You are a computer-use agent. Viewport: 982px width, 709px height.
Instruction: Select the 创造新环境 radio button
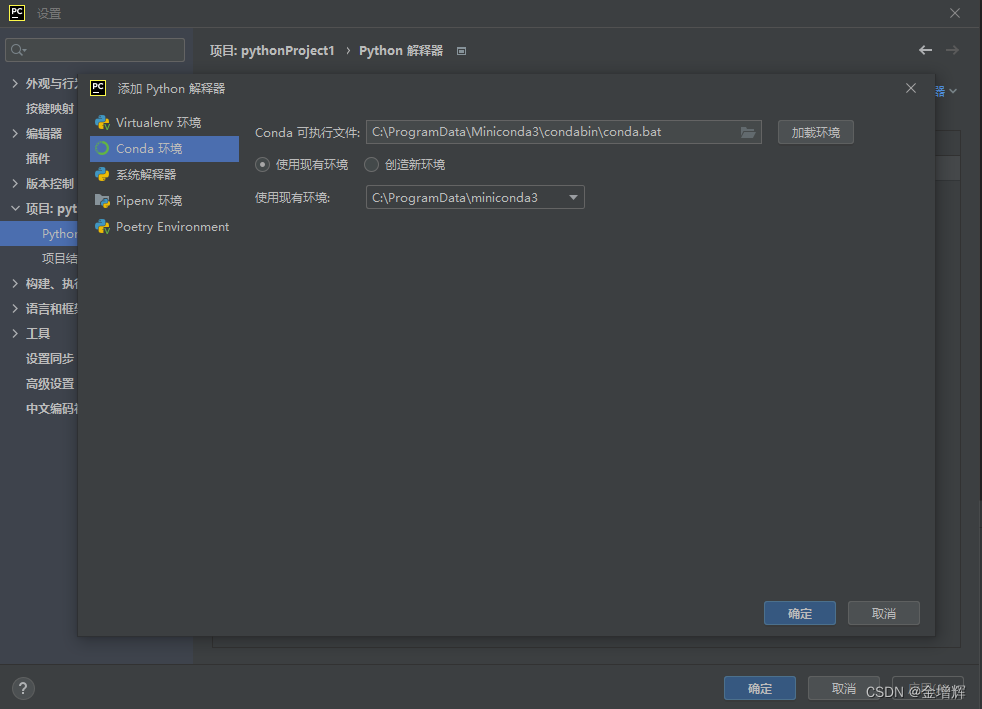click(371, 165)
